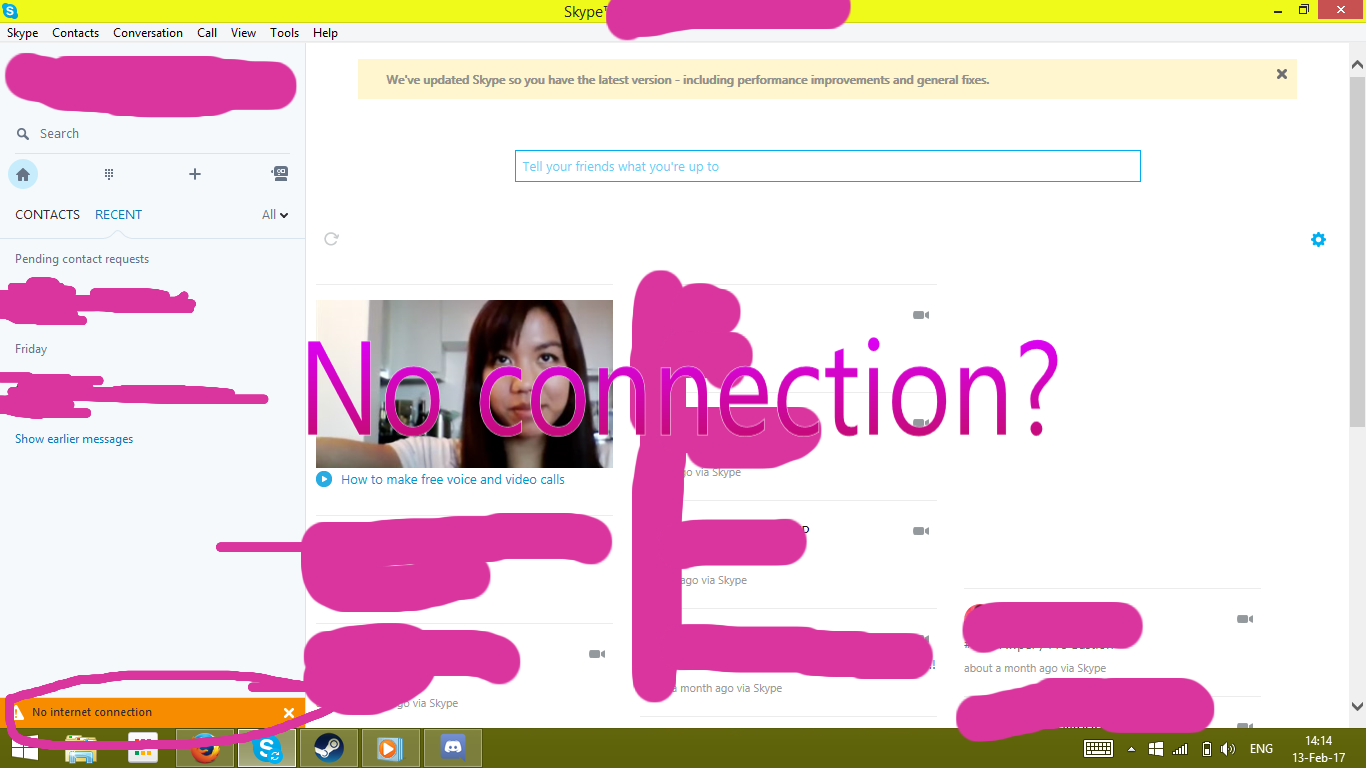This screenshot has height=768, width=1366.
Task: Click the warning icon on offline banner
Action: [x=16, y=713]
